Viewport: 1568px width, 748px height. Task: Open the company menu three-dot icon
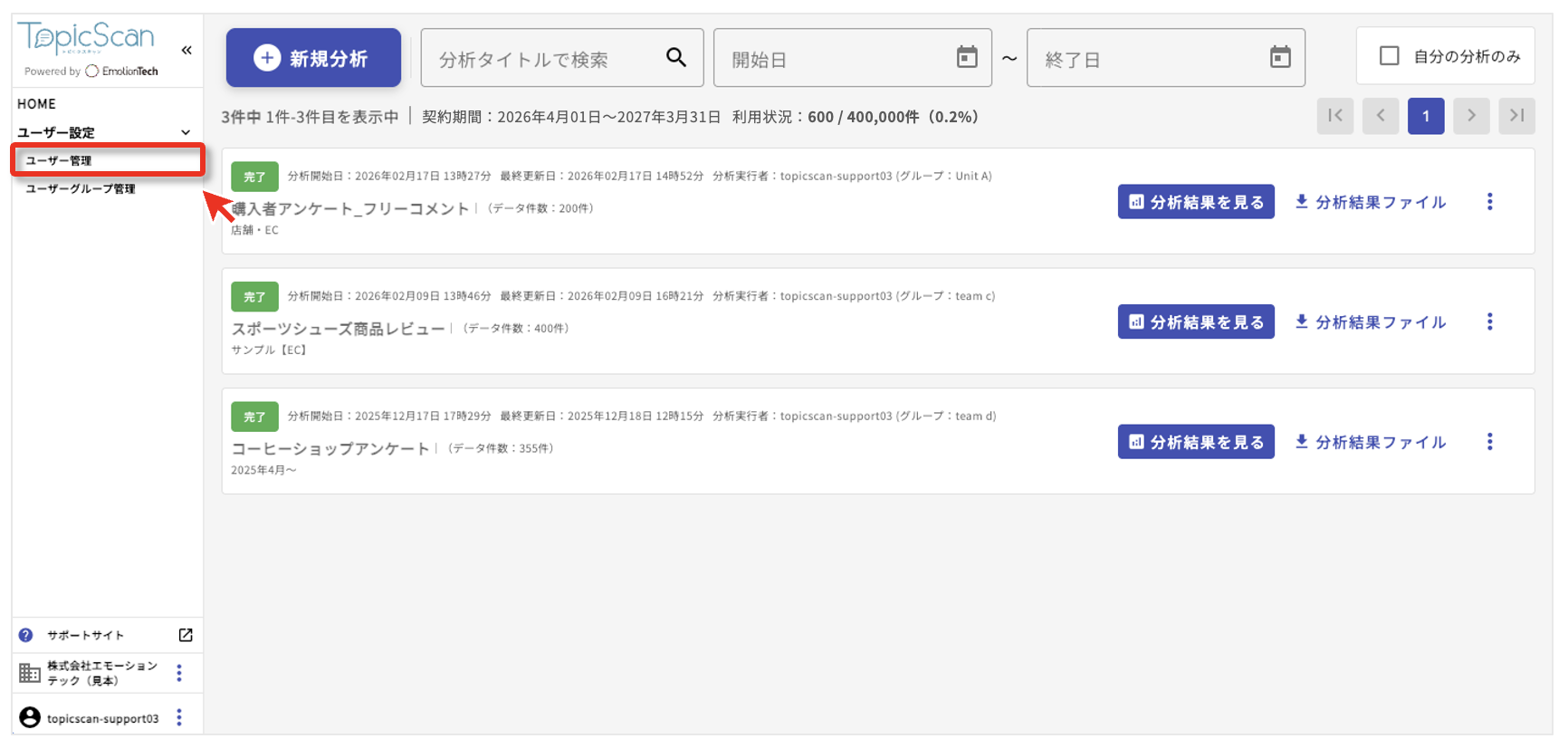pyautogui.click(x=179, y=673)
